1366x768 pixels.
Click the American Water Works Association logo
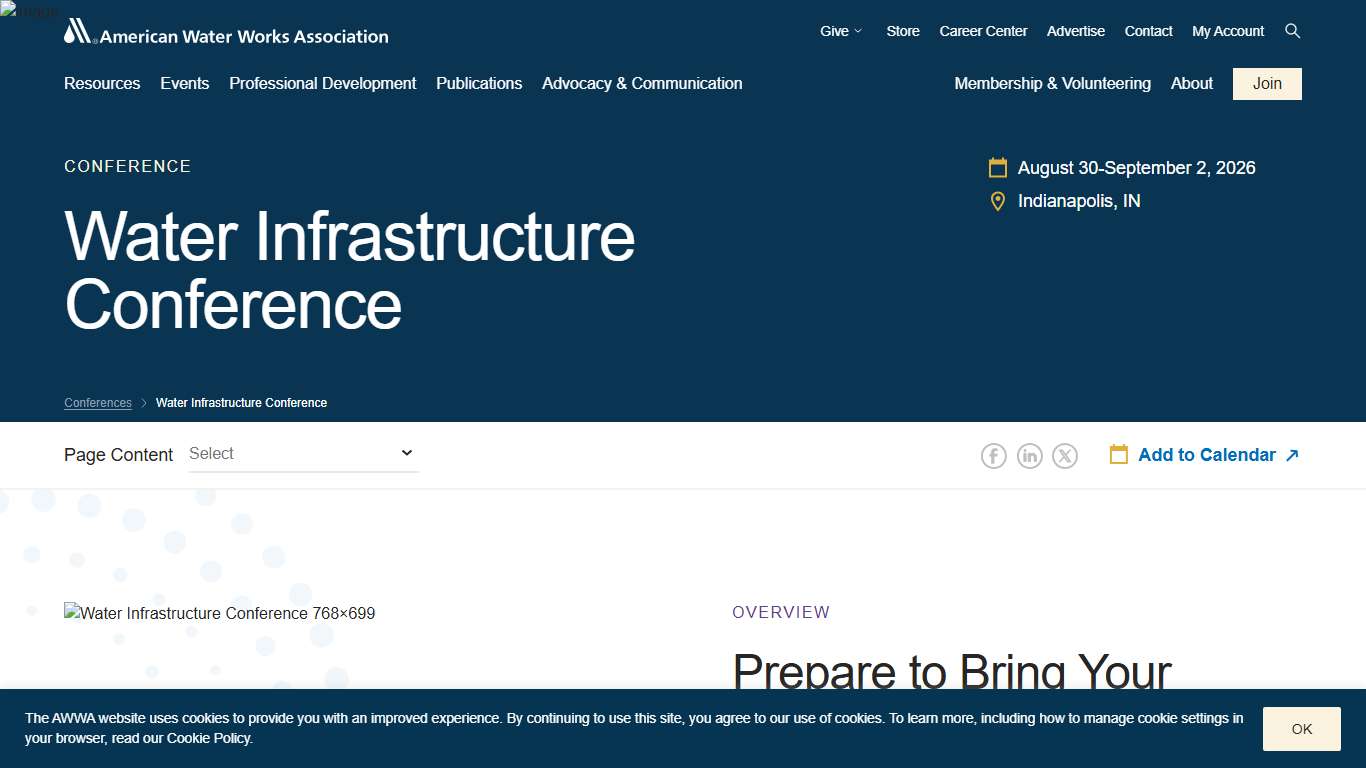click(226, 34)
